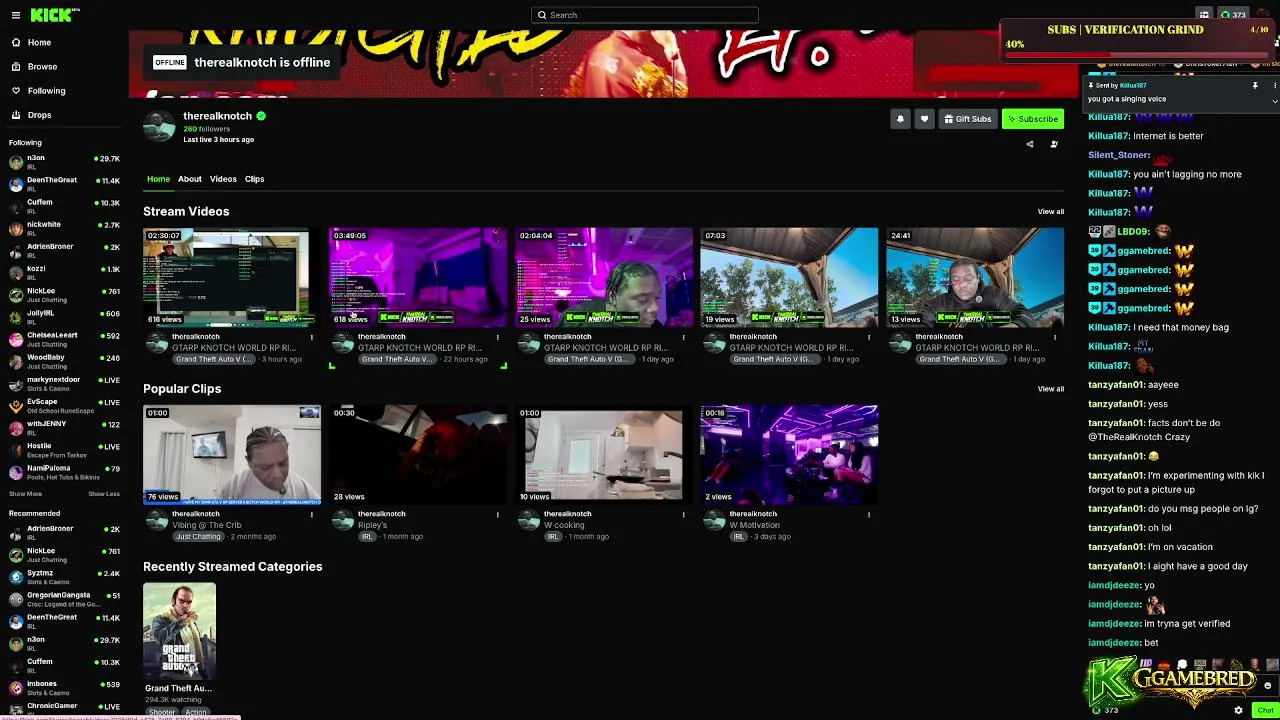
Task: Toggle the follow heart button
Action: (x=924, y=119)
